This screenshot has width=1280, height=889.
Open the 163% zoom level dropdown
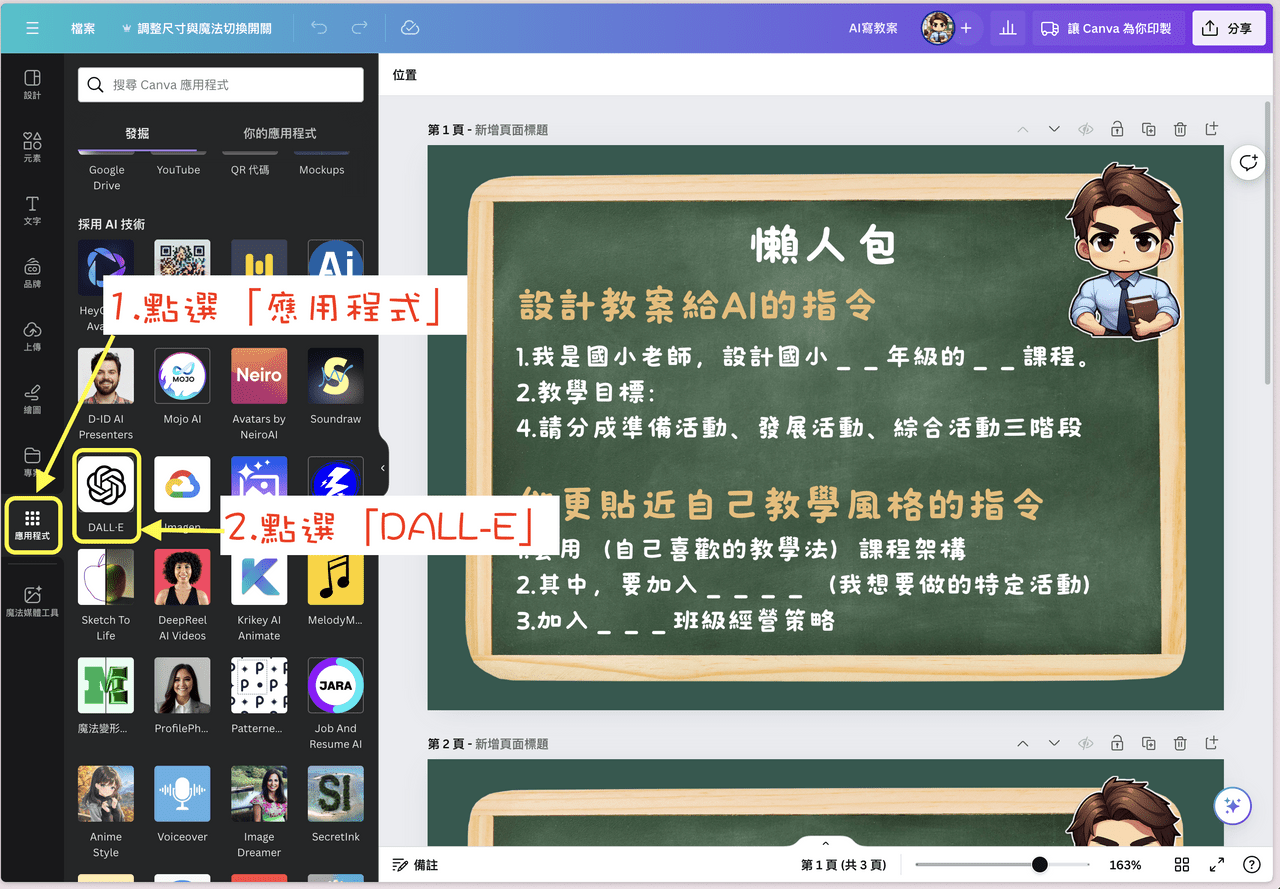1125,864
